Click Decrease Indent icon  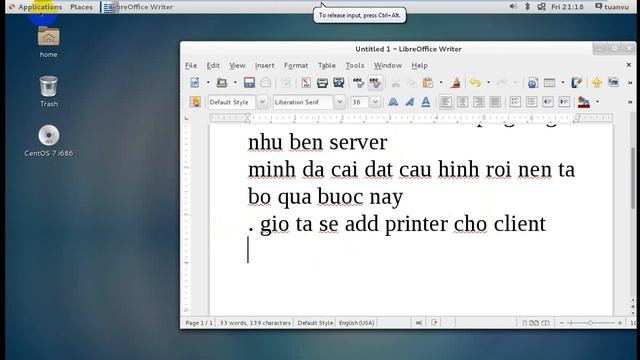pyautogui.click(x=547, y=102)
